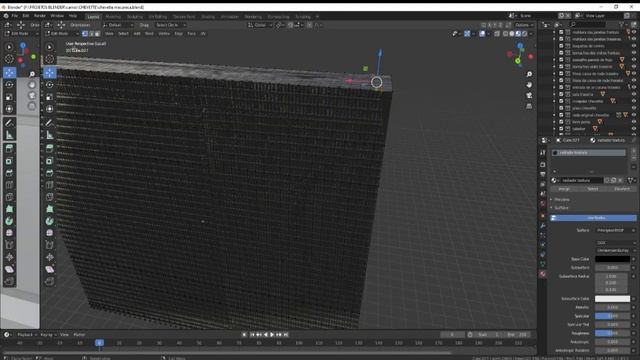This screenshot has height=360, width=640.
Task: Click the Assign material button
Action: (x=564, y=189)
